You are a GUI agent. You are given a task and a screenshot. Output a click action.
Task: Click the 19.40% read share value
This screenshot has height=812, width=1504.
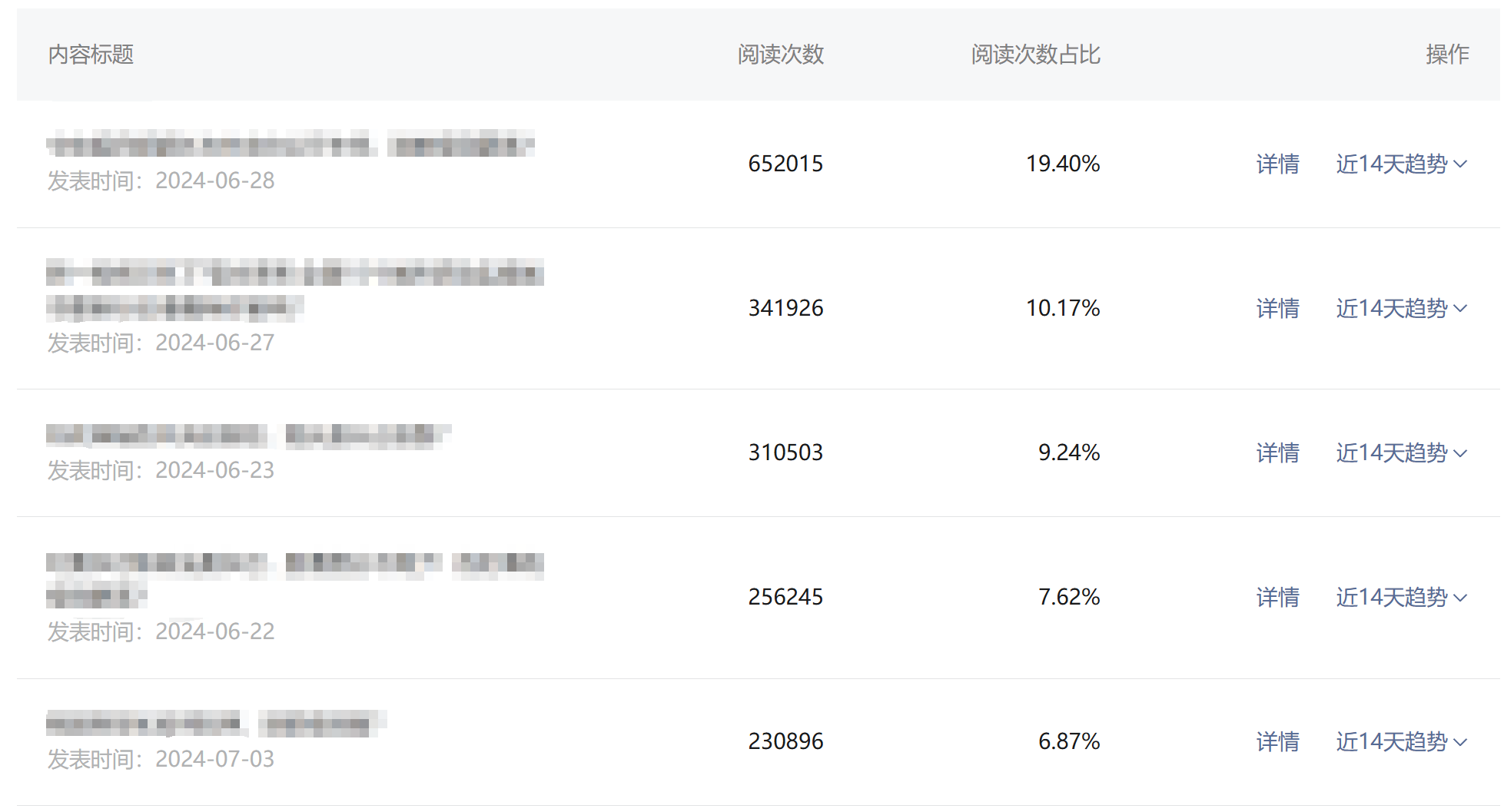click(1063, 164)
